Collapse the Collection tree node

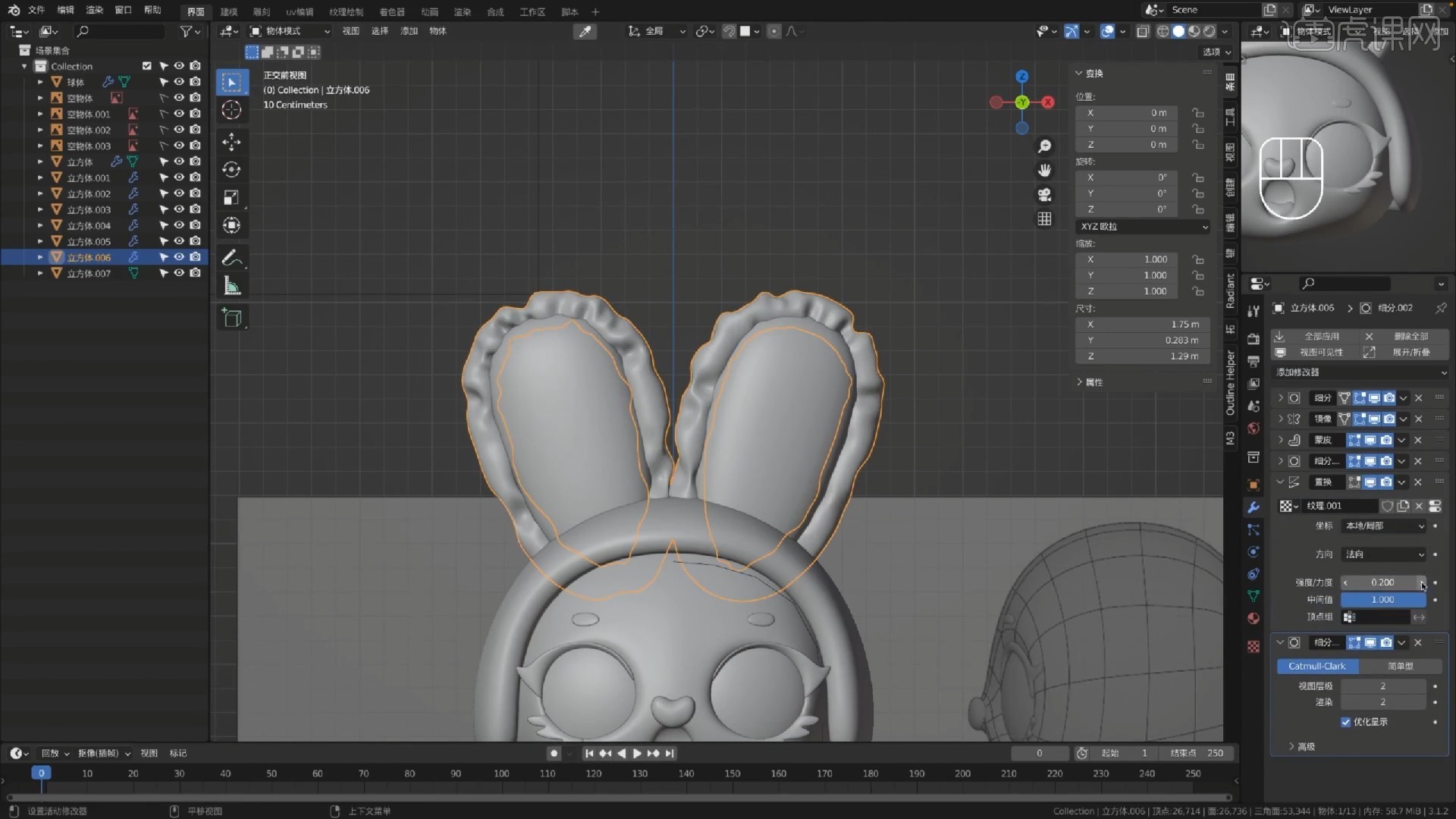point(24,66)
